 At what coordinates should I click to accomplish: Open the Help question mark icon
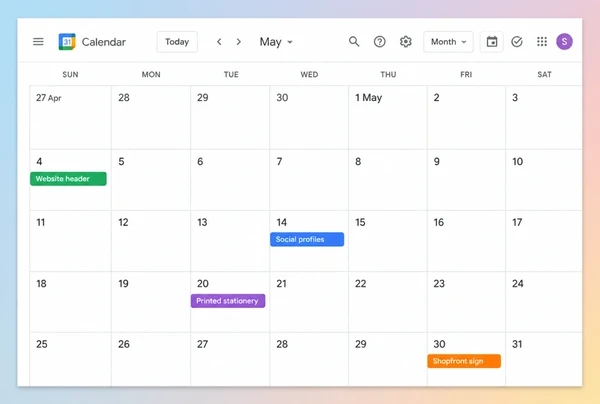click(380, 41)
